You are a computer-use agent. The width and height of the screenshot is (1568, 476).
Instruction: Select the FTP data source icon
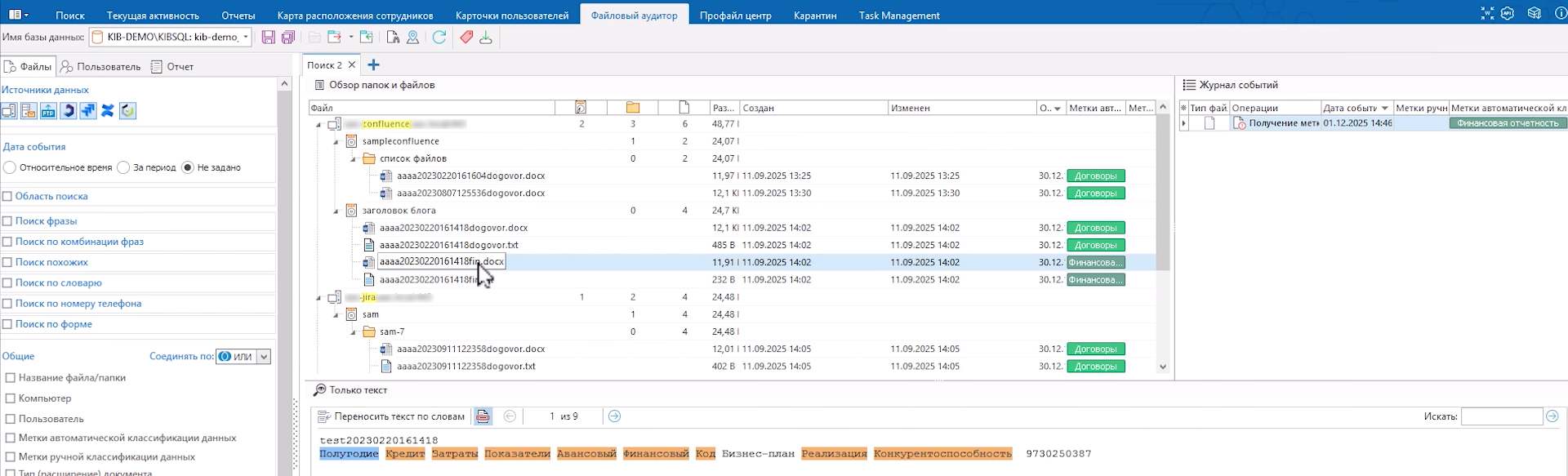48,111
